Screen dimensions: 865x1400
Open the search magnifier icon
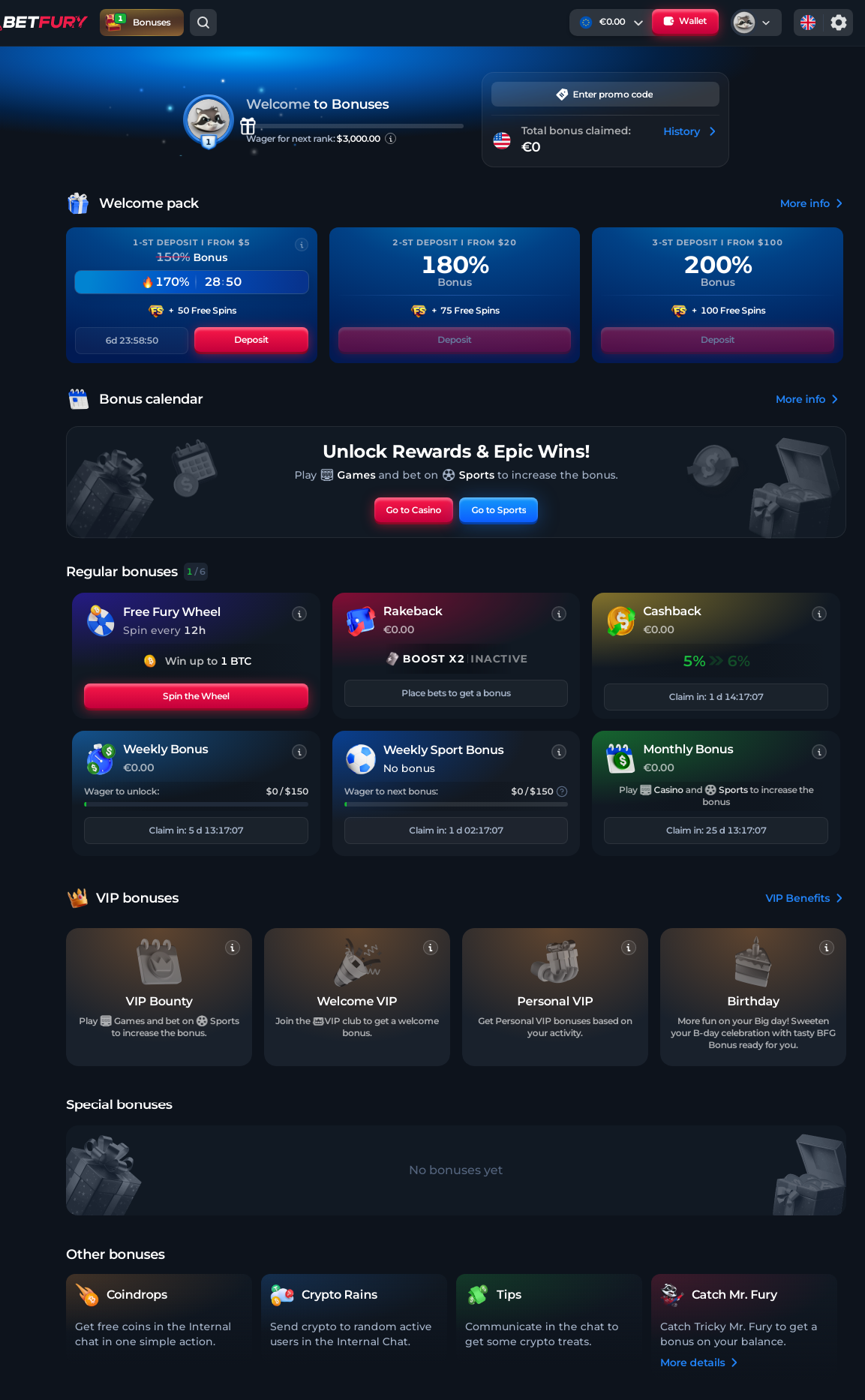coord(203,23)
